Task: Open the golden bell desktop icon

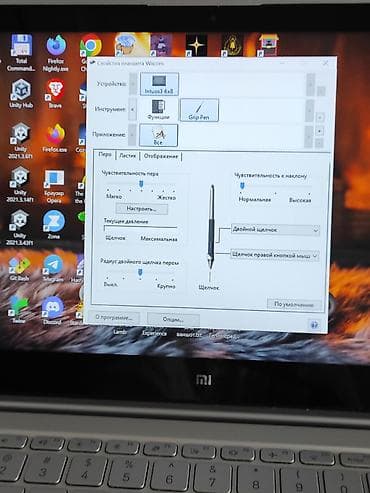Action: [232, 44]
